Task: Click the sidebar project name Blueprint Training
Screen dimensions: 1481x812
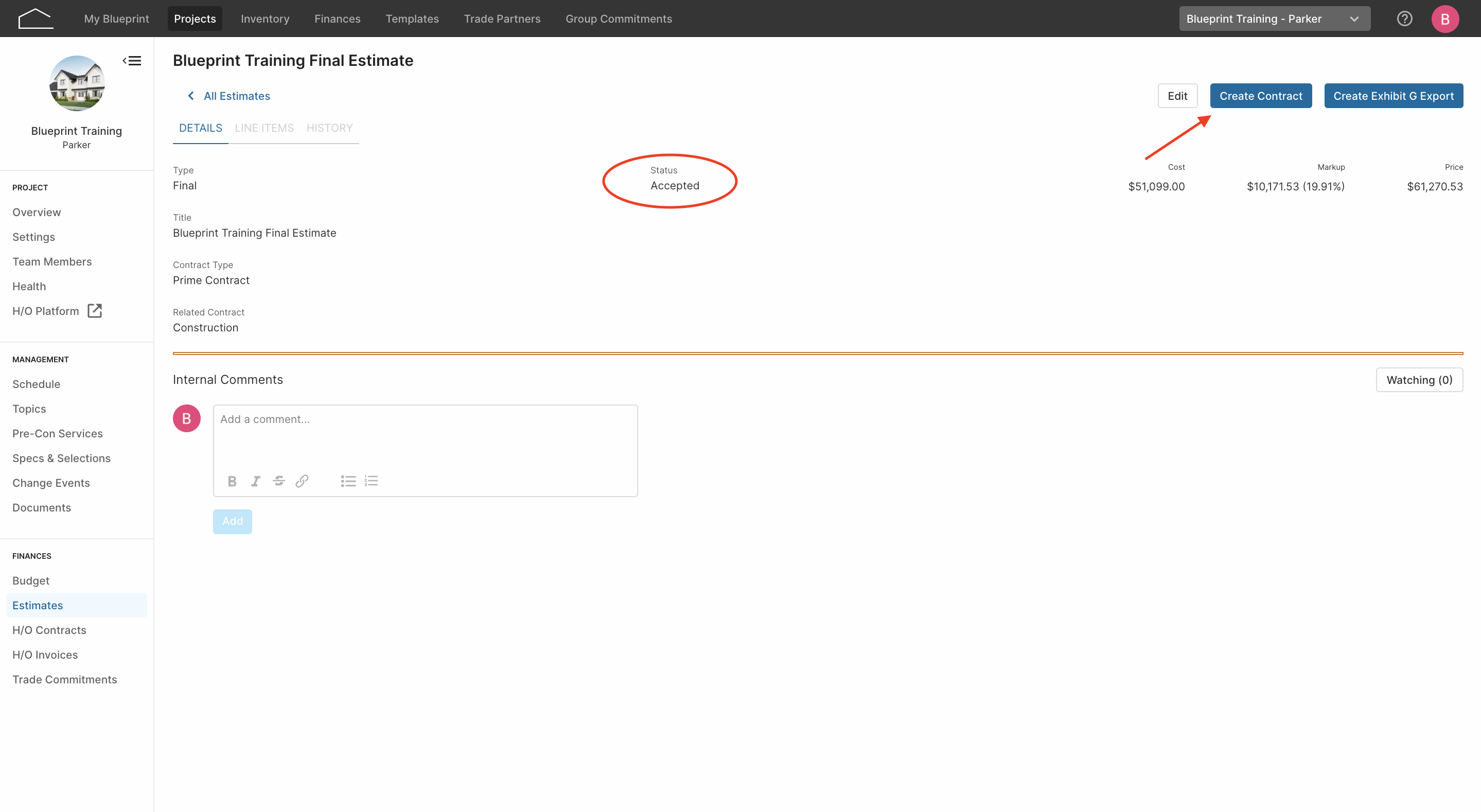Action: 77,131
